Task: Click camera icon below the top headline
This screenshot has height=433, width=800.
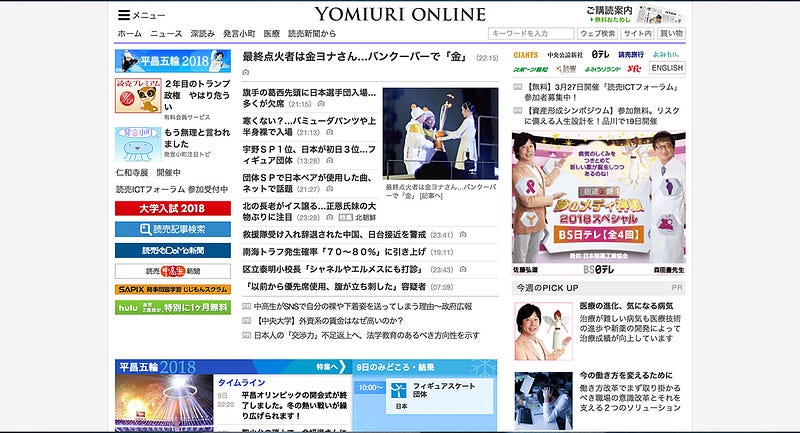Action: [245, 72]
